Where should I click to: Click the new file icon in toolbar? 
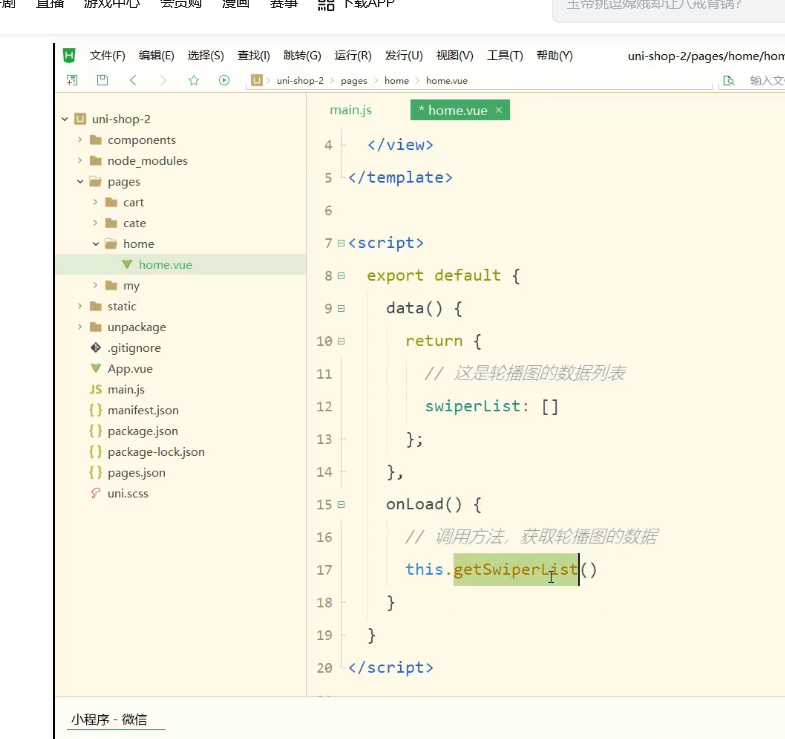pos(72,80)
